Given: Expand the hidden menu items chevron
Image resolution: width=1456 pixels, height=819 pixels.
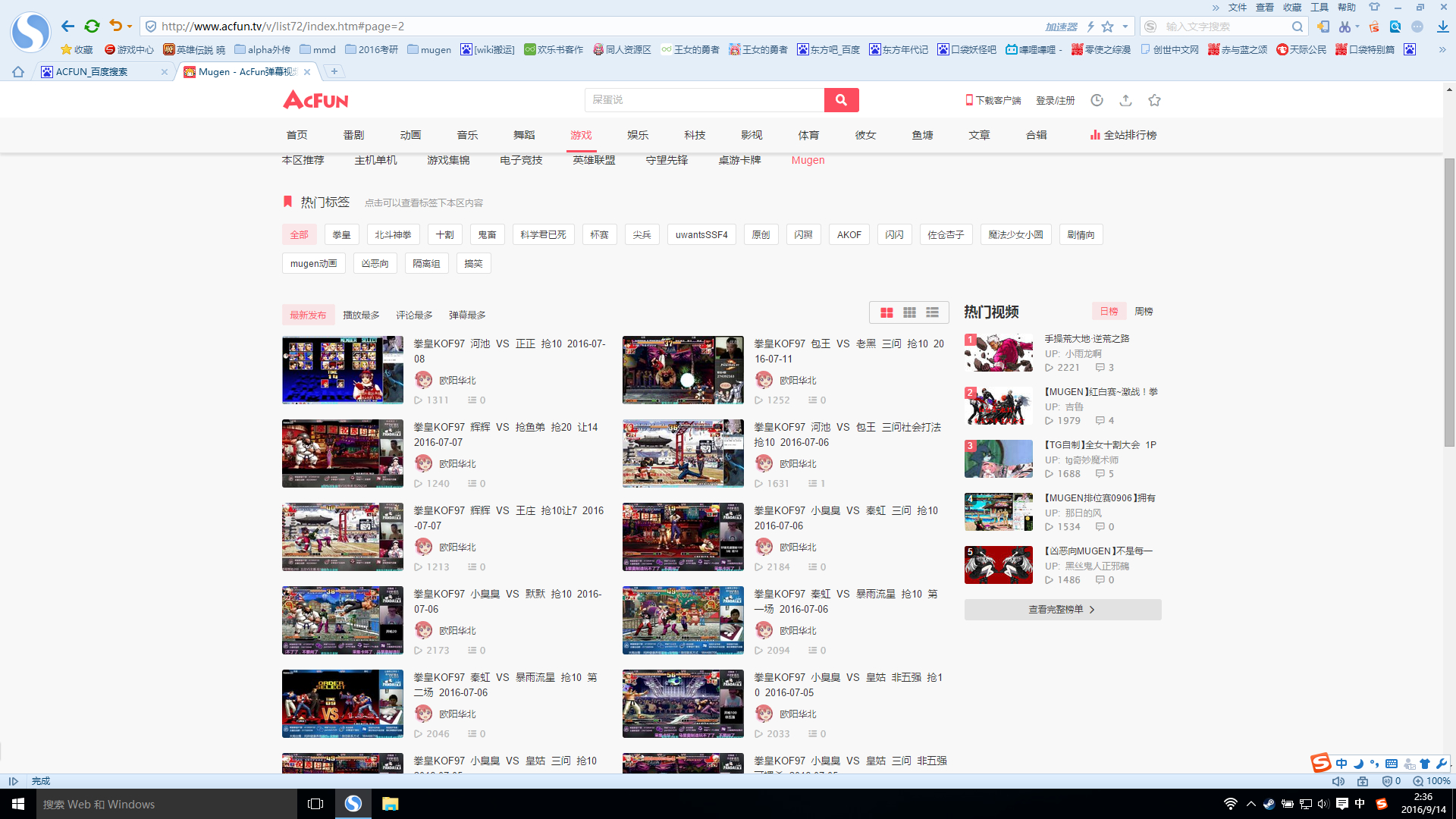Looking at the screenshot, I should click(x=1216, y=8).
